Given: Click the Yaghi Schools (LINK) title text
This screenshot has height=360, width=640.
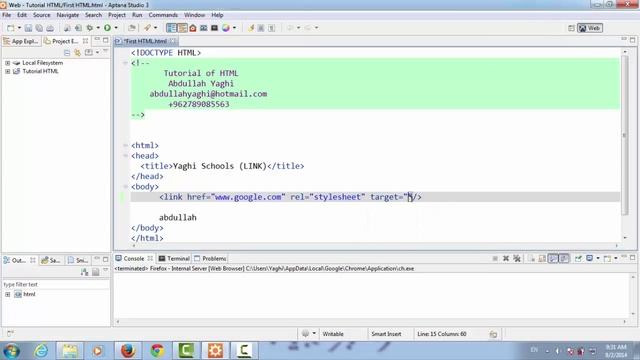Looking at the screenshot, I should click(x=220, y=166).
